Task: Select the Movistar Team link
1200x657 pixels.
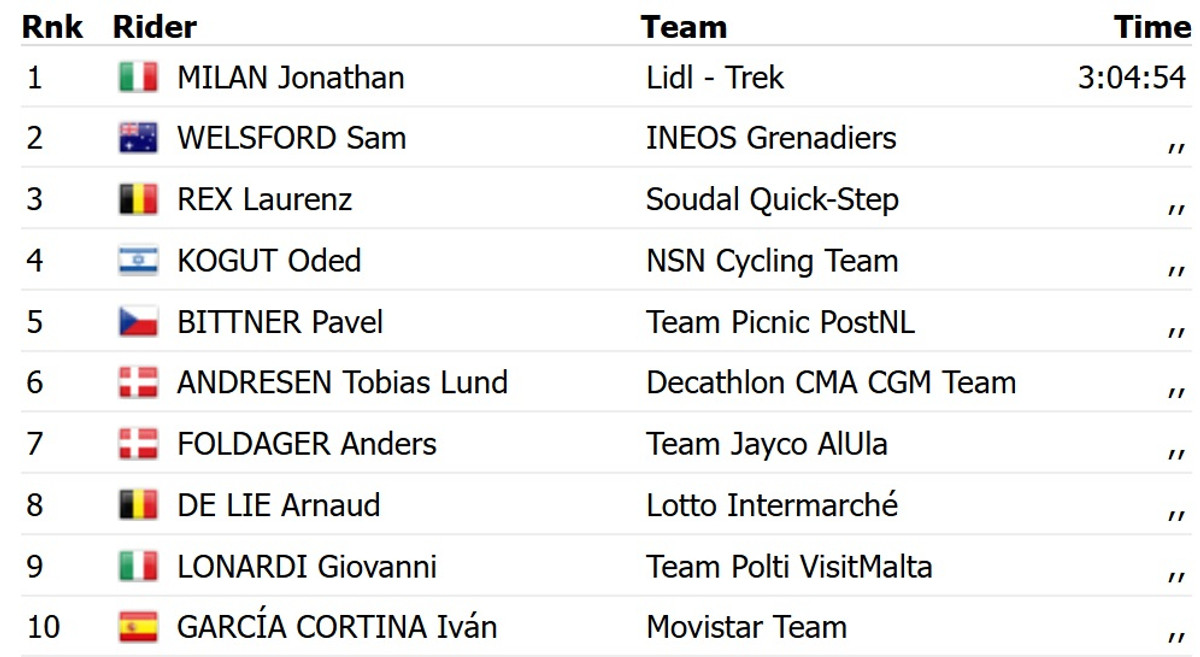Action: pos(746,627)
